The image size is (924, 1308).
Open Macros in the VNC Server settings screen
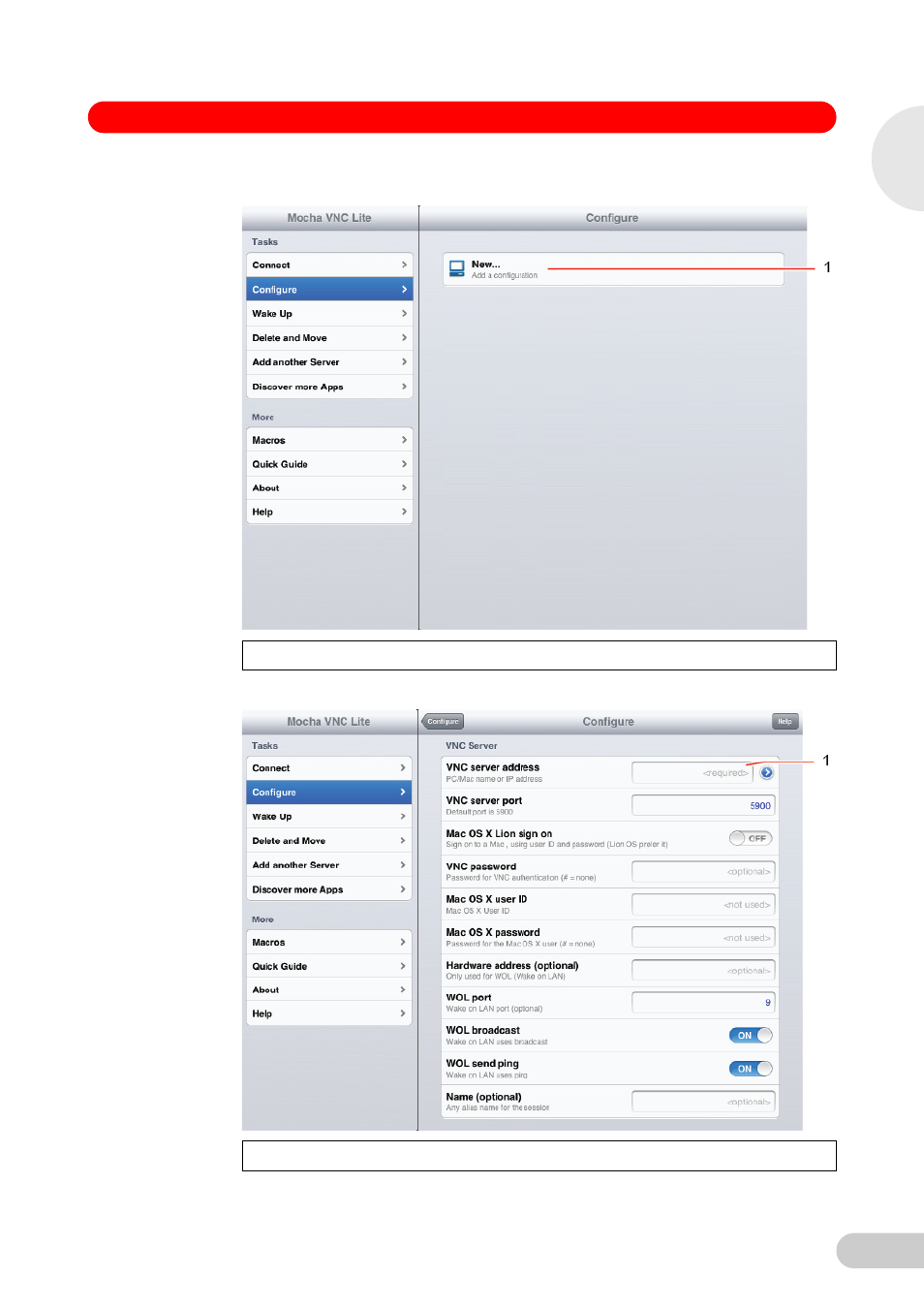click(329, 943)
